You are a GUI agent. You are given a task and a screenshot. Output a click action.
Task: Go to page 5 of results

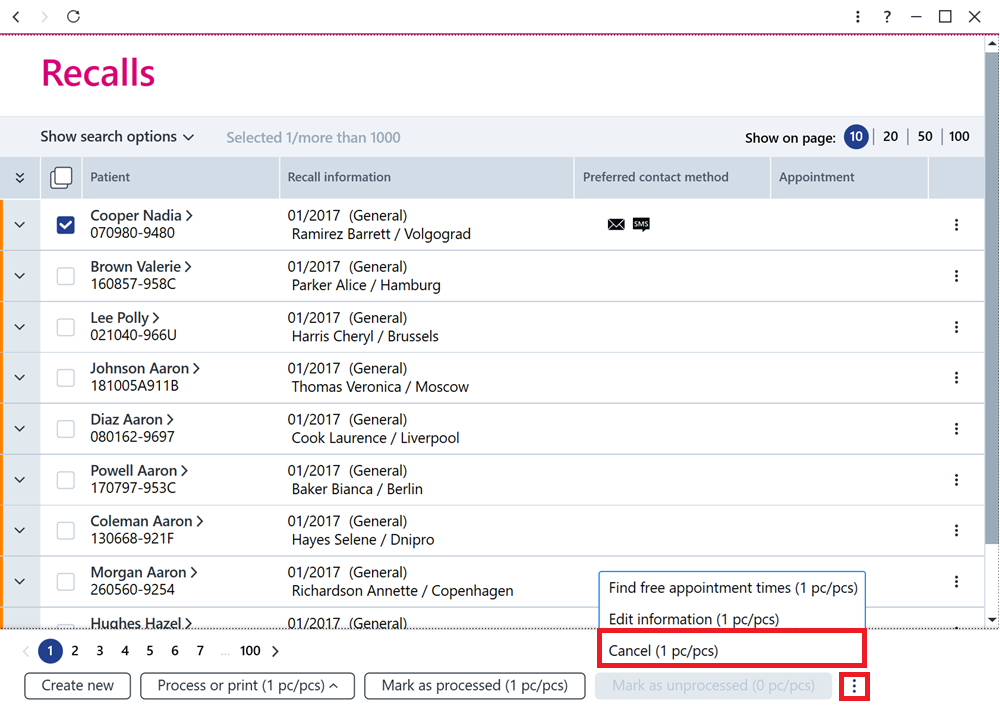click(150, 651)
